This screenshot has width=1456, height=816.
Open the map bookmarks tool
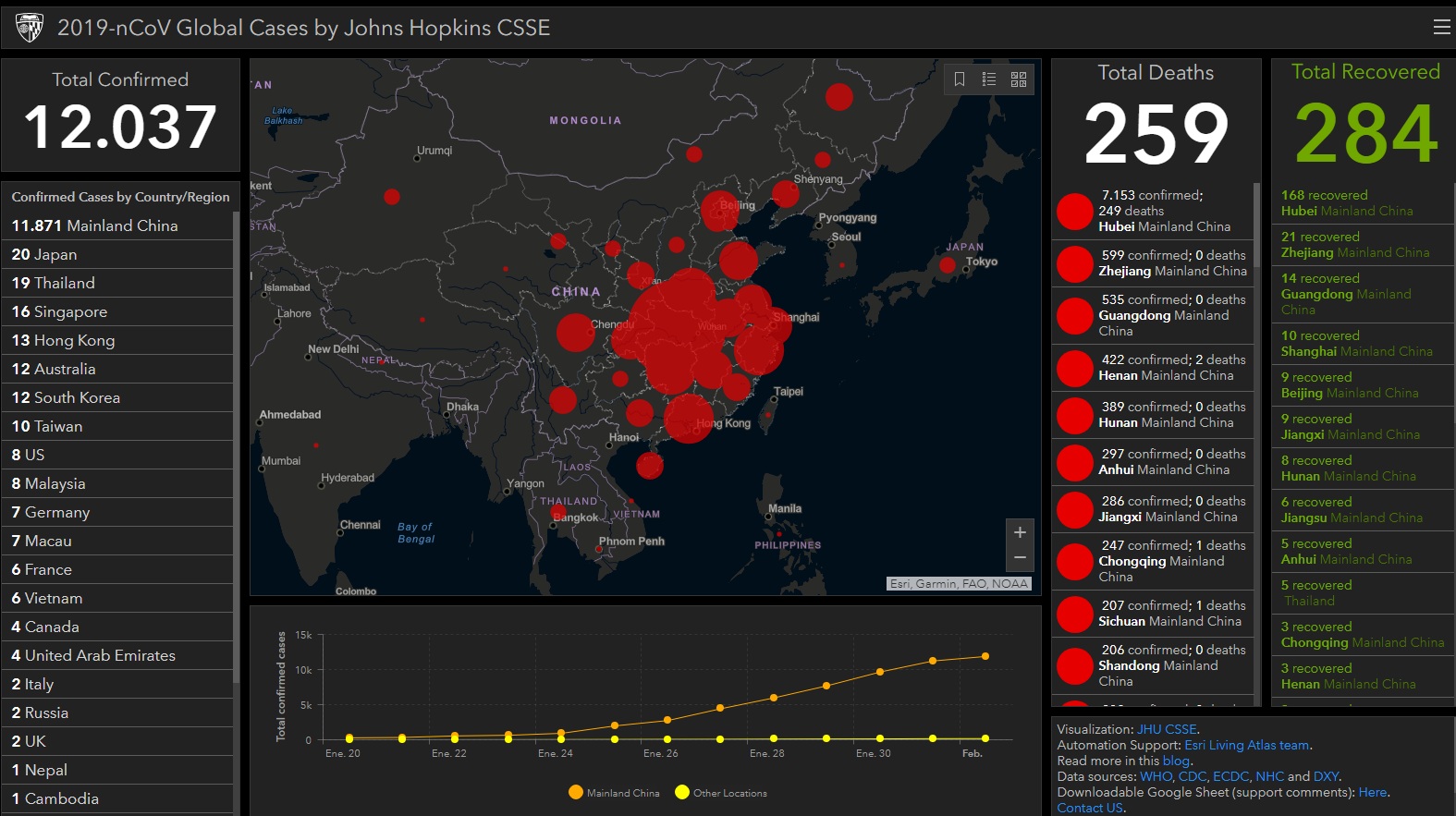960,79
